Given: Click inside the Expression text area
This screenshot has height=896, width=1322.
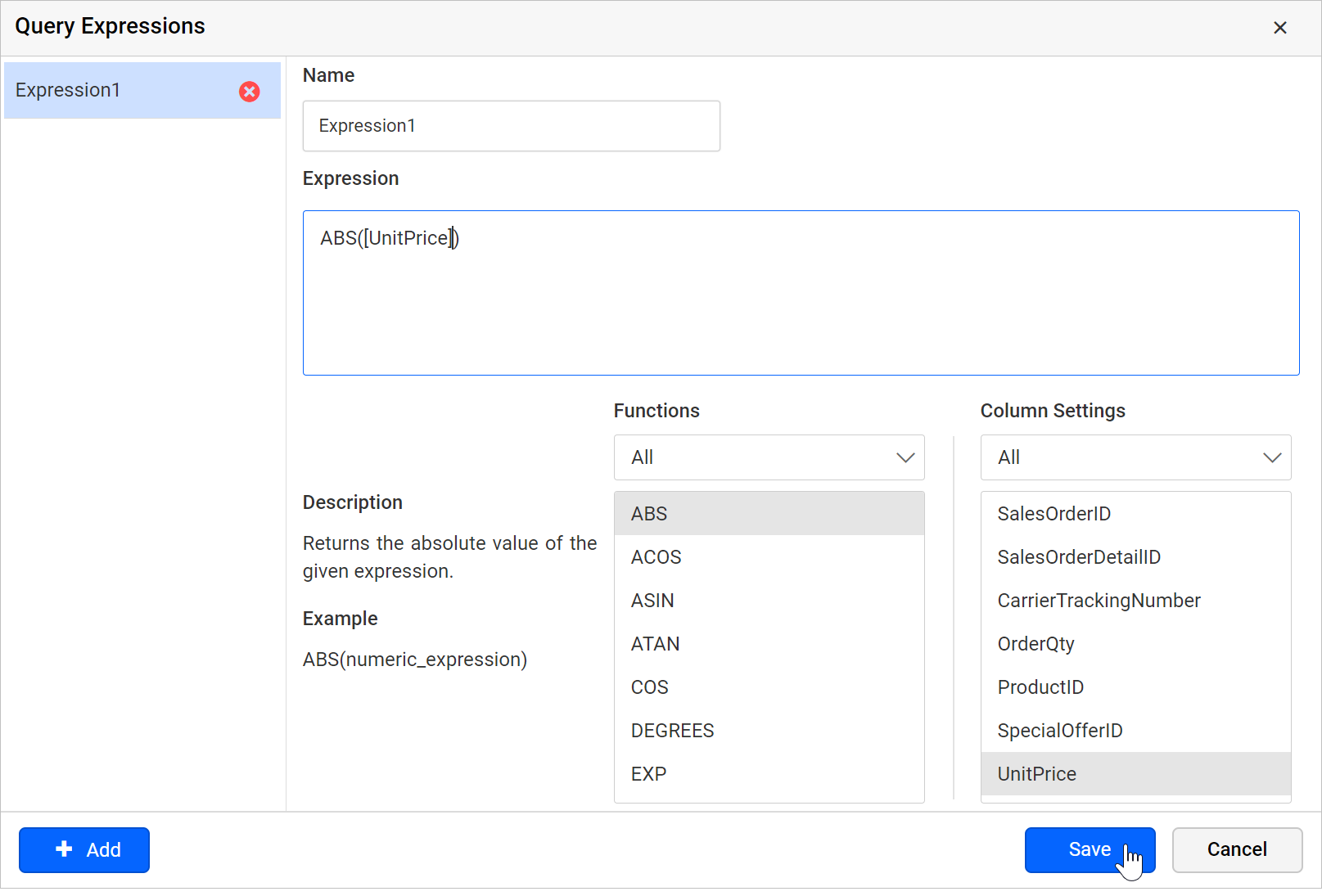Looking at the screenshot, I should (801, 293).
